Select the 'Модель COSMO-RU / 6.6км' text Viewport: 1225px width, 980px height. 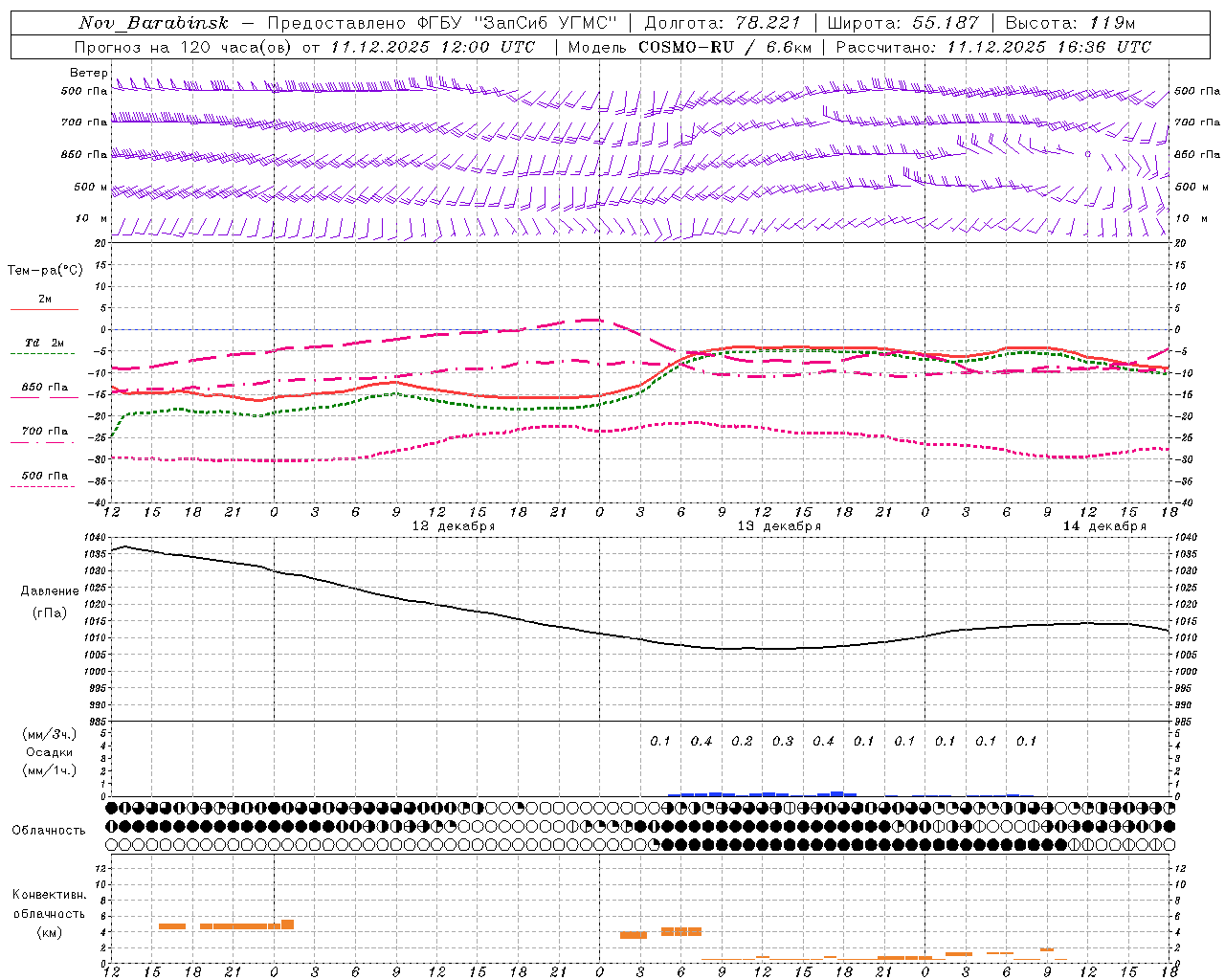point(690,47)
